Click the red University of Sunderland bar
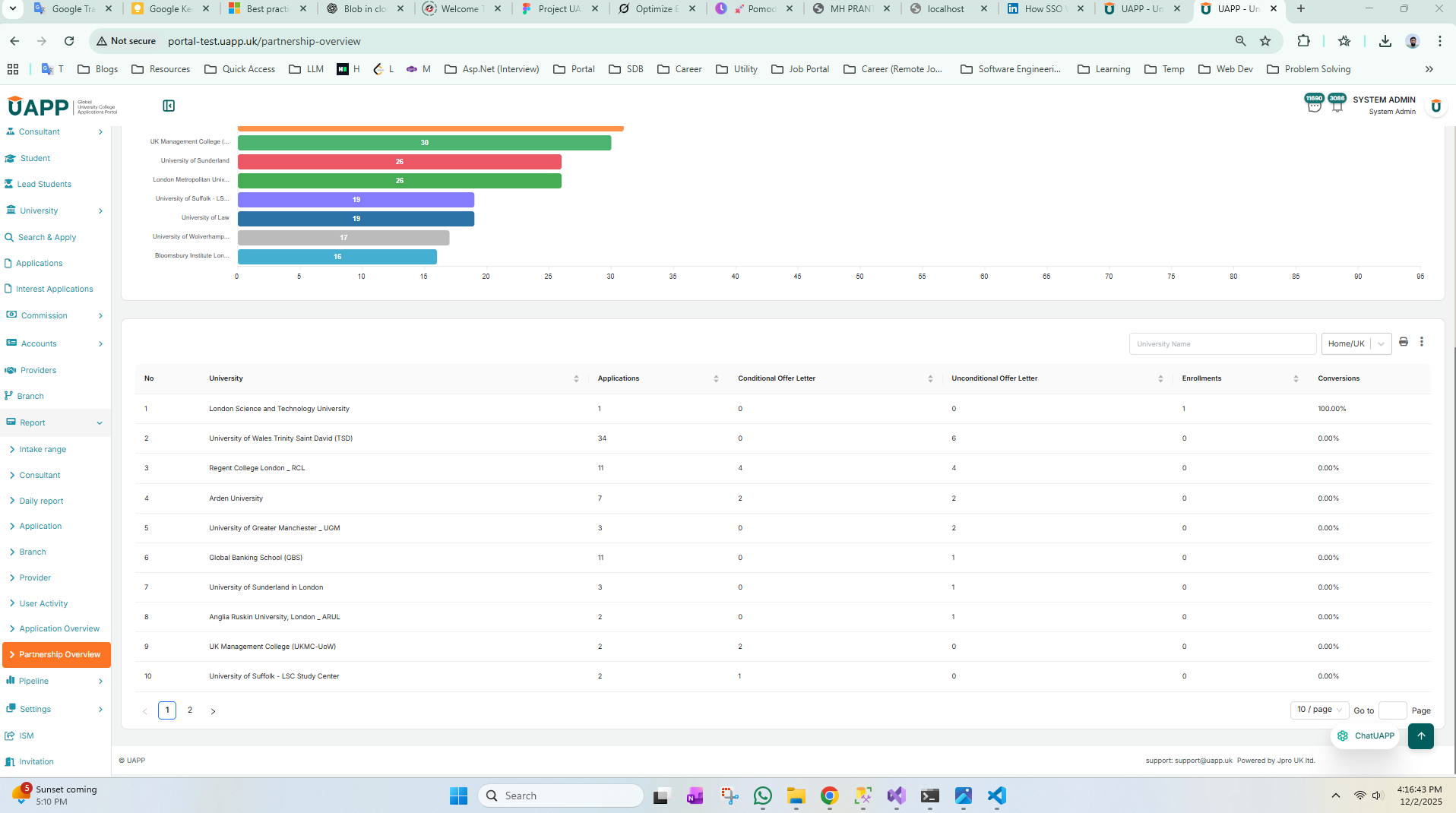 tap(400, 162)
